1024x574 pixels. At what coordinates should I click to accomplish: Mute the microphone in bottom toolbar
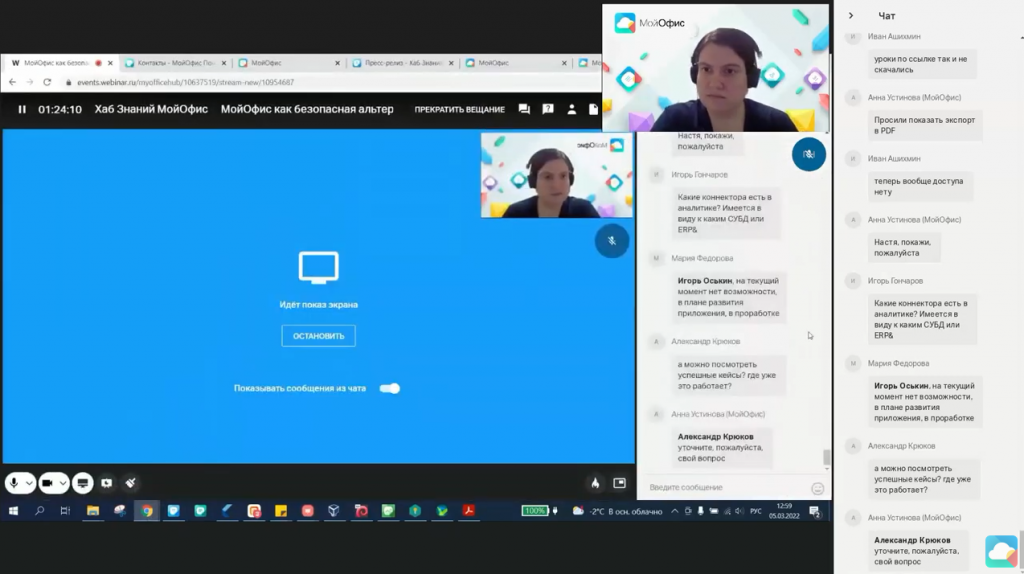(x=14, y=483)
